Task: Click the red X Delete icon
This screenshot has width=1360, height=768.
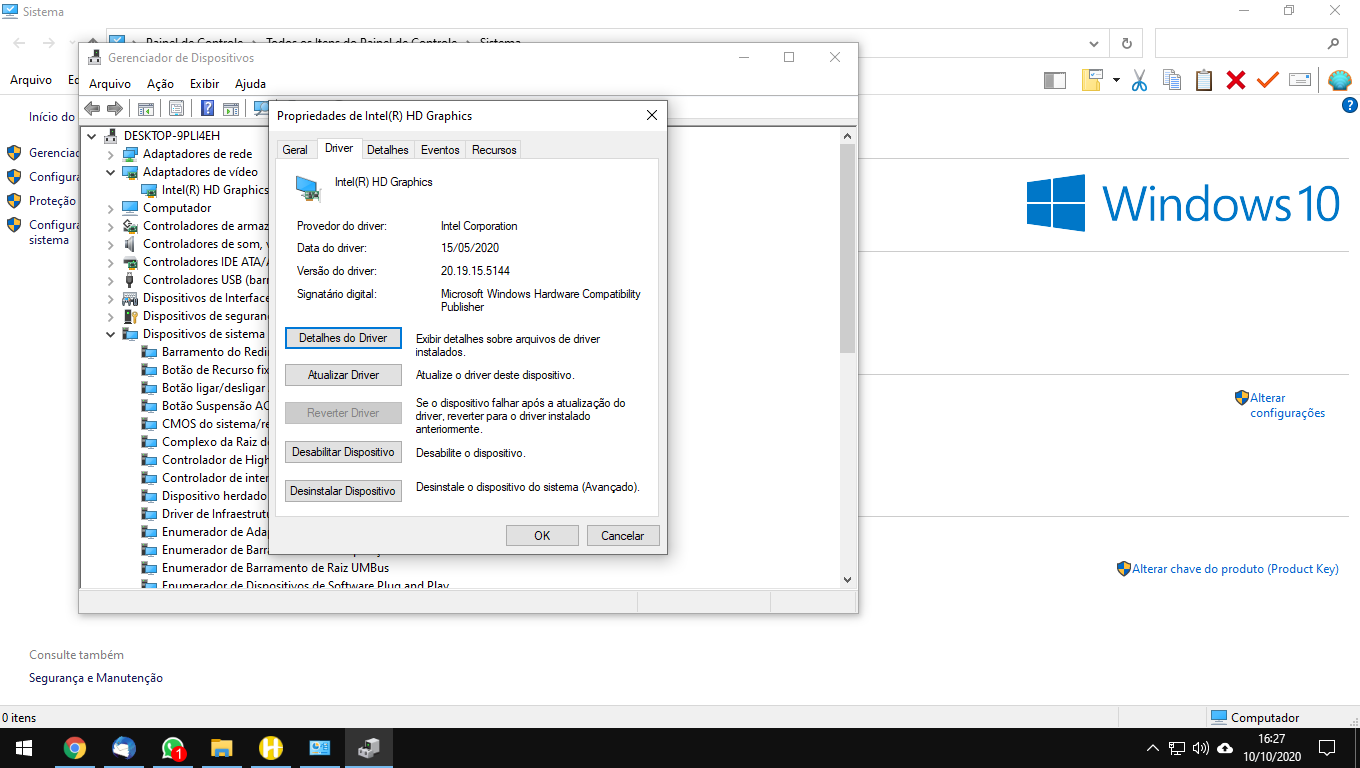Action: (x=1236, y=80)
